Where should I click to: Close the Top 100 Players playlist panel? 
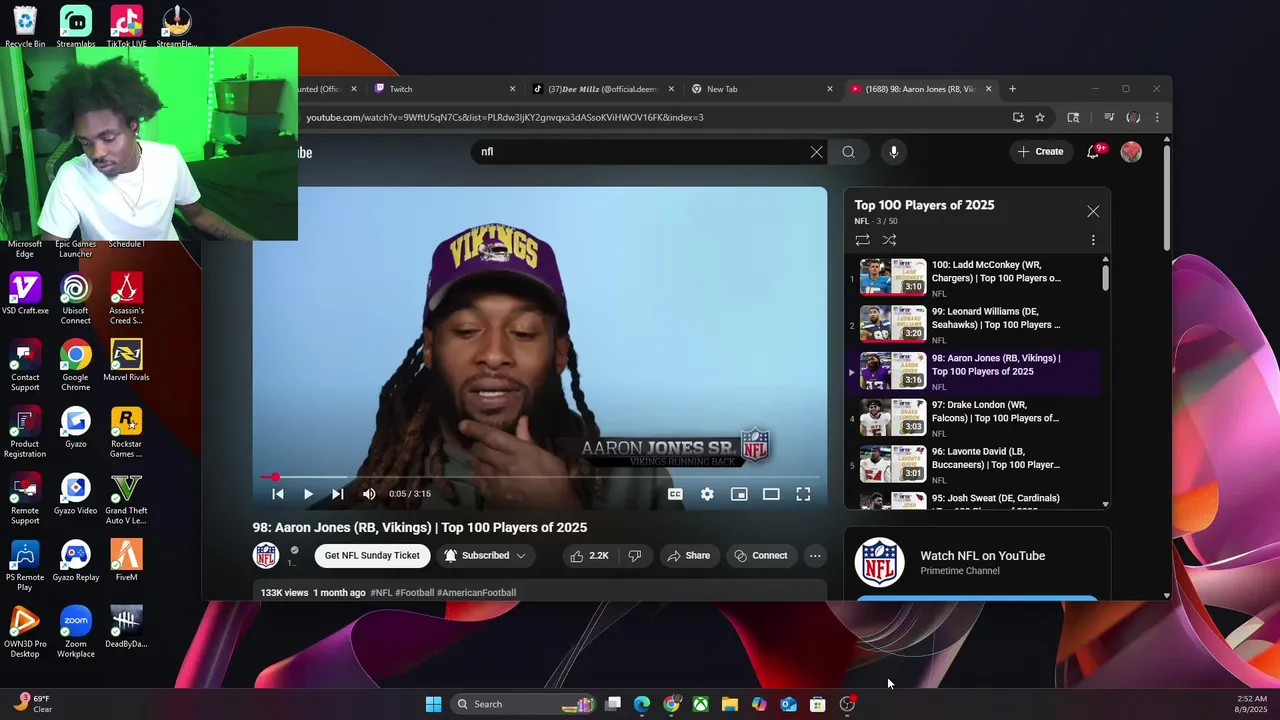pos(1093,212)
